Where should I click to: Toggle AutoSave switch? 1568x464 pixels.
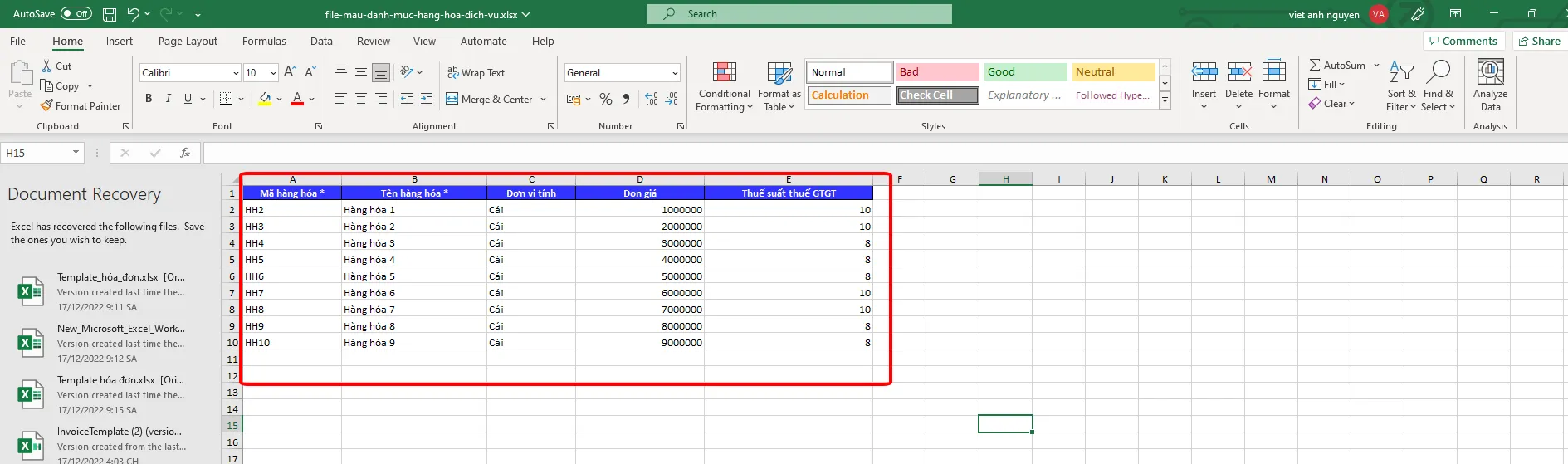[76, 14]
